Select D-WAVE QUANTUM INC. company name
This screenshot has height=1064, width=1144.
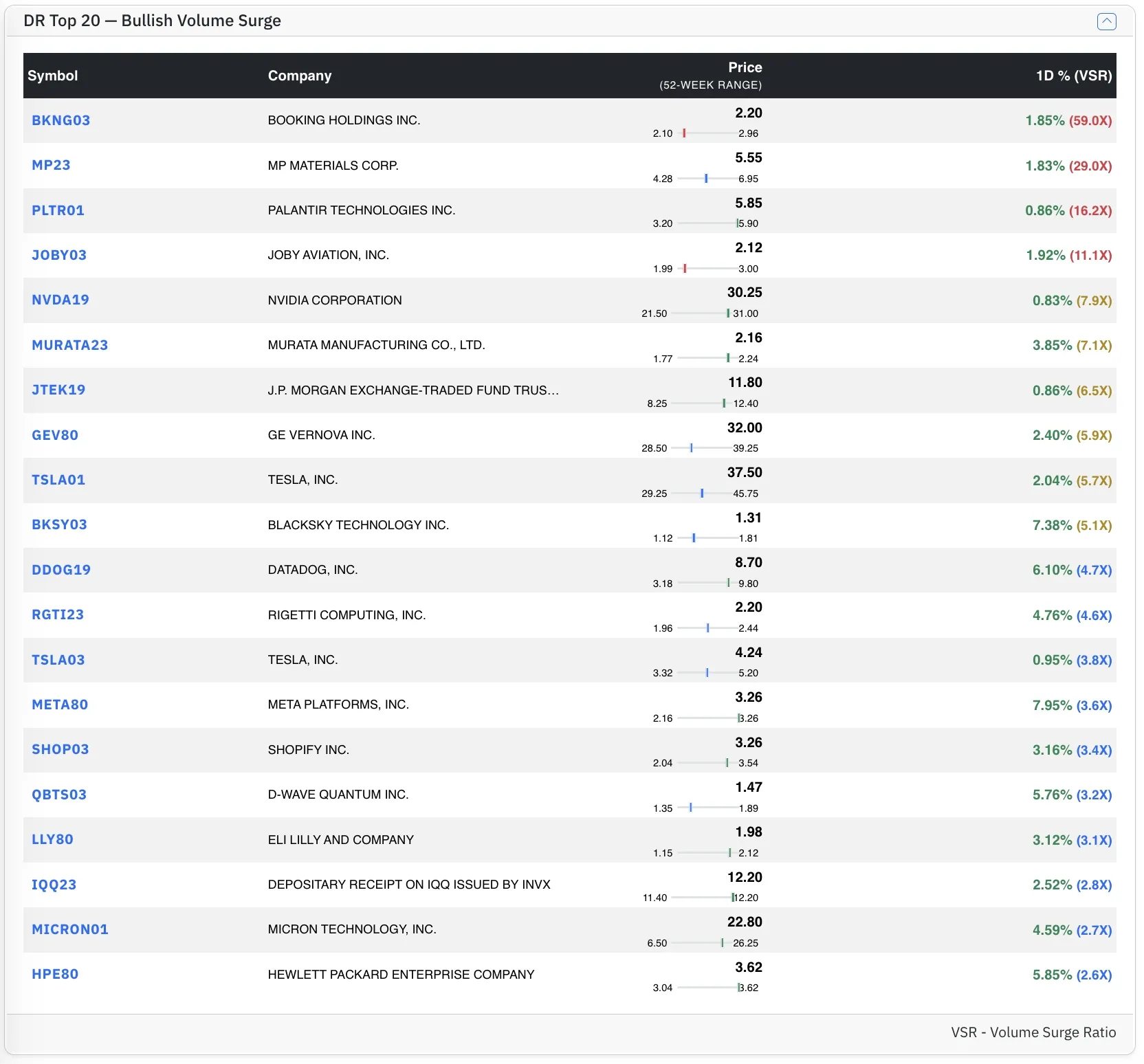pos(338,795)
